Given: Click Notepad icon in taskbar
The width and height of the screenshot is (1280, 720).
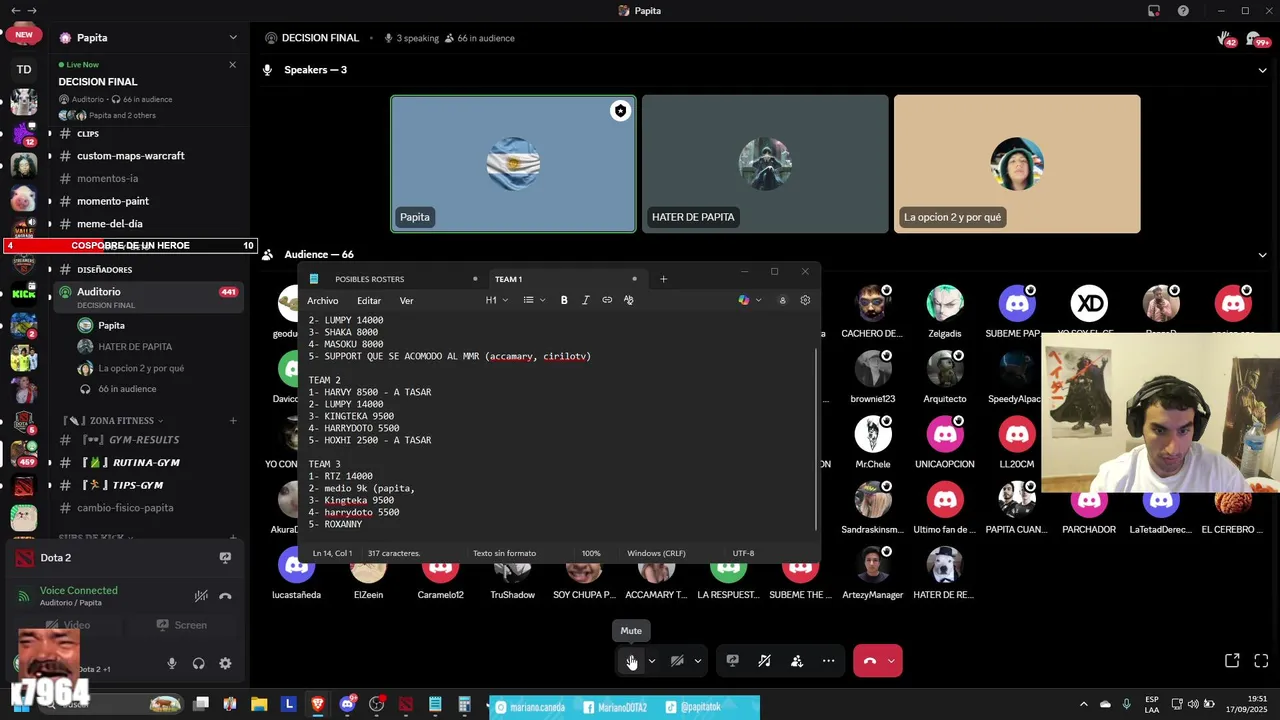Looking at the screenshot, I should [x=435, y=705].
